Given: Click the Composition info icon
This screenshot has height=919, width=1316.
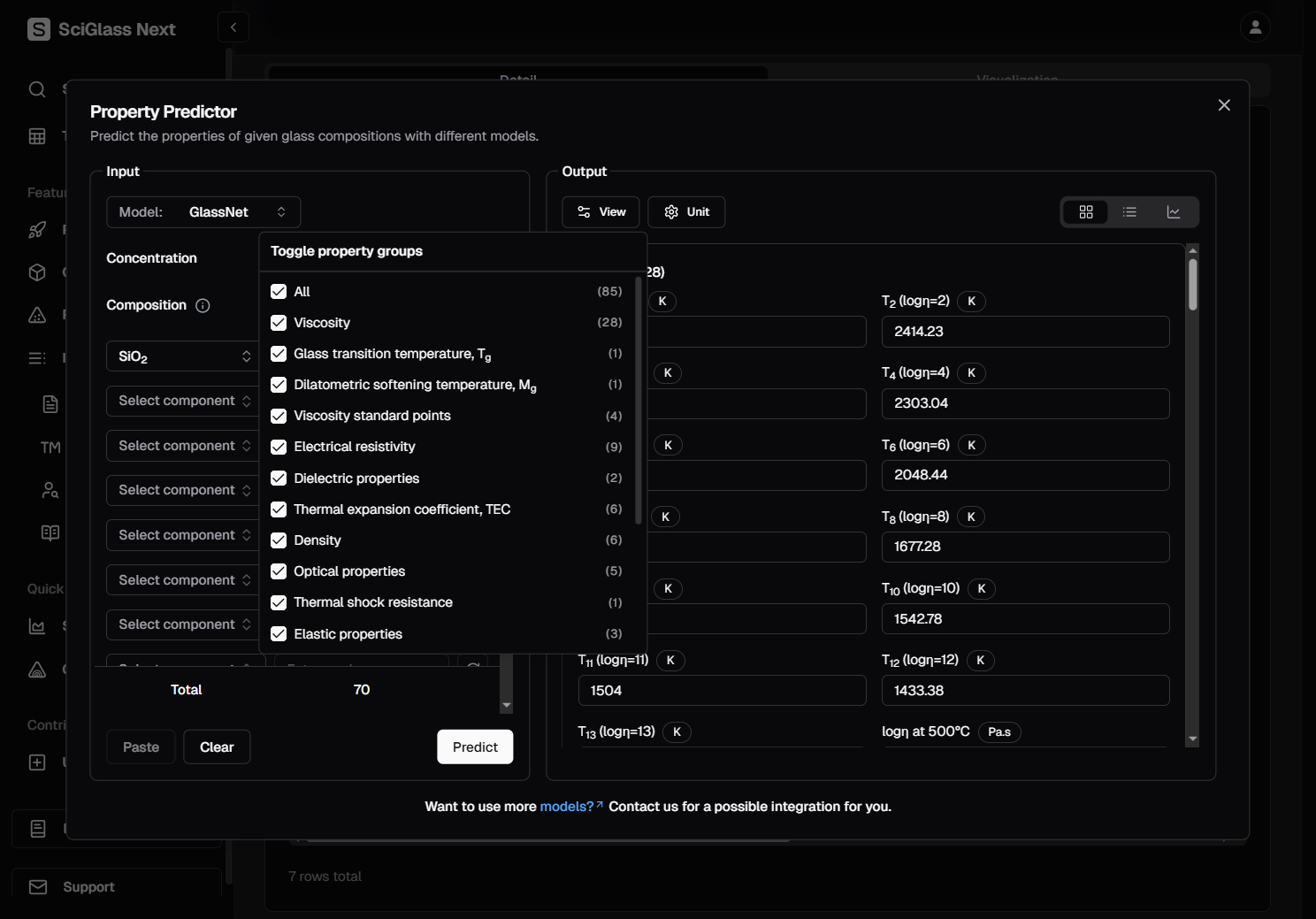Looking at the screenshot, I should point(203,306).
